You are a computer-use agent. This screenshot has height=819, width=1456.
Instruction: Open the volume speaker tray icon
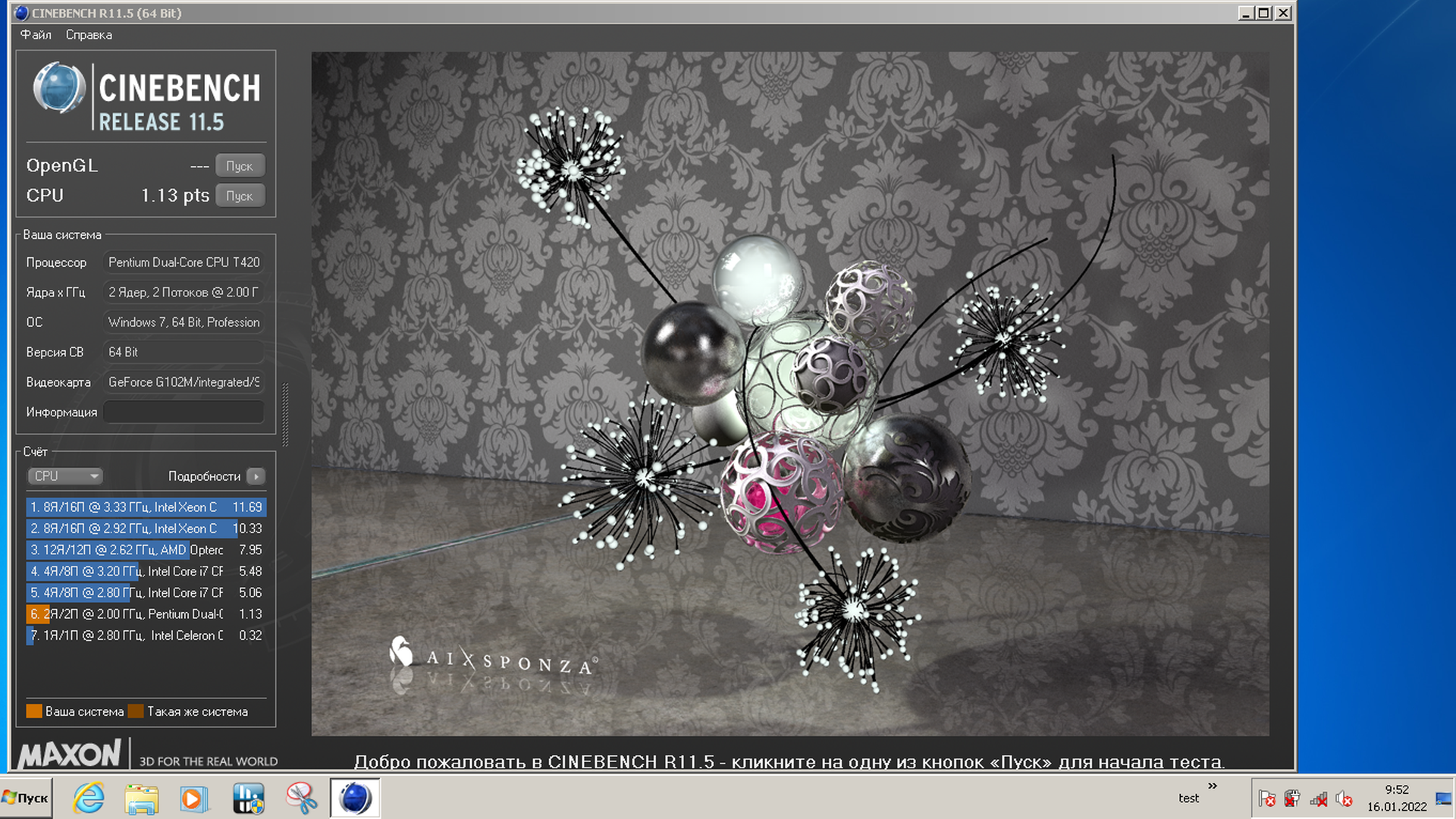tap(1344, 799)
